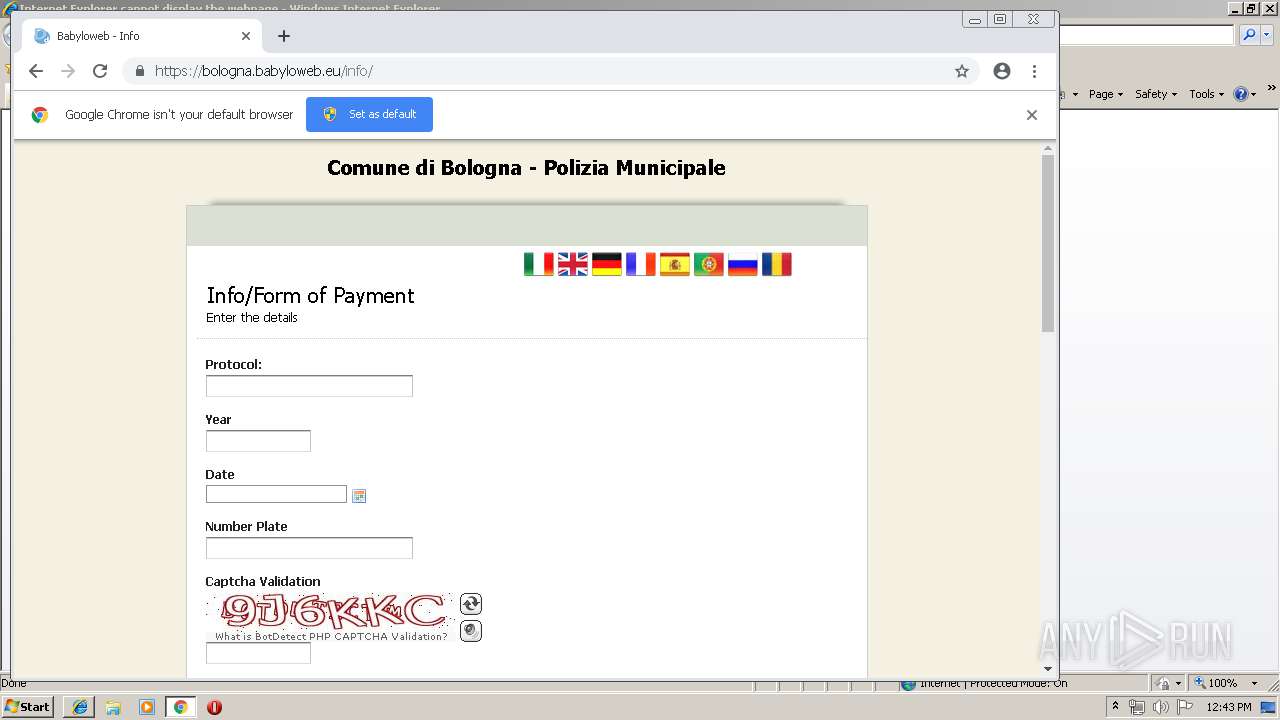Open a new Chrome tab
The image size is (1280, 720).
[x=284, y=36]
